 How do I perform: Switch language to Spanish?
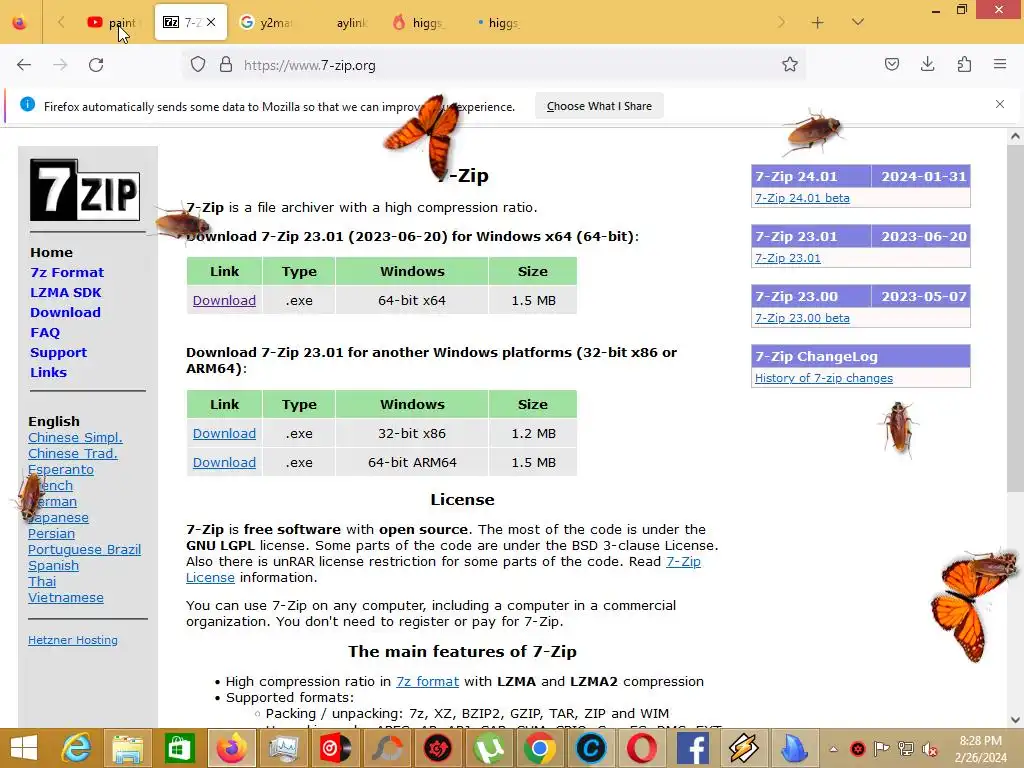point(54,566)
